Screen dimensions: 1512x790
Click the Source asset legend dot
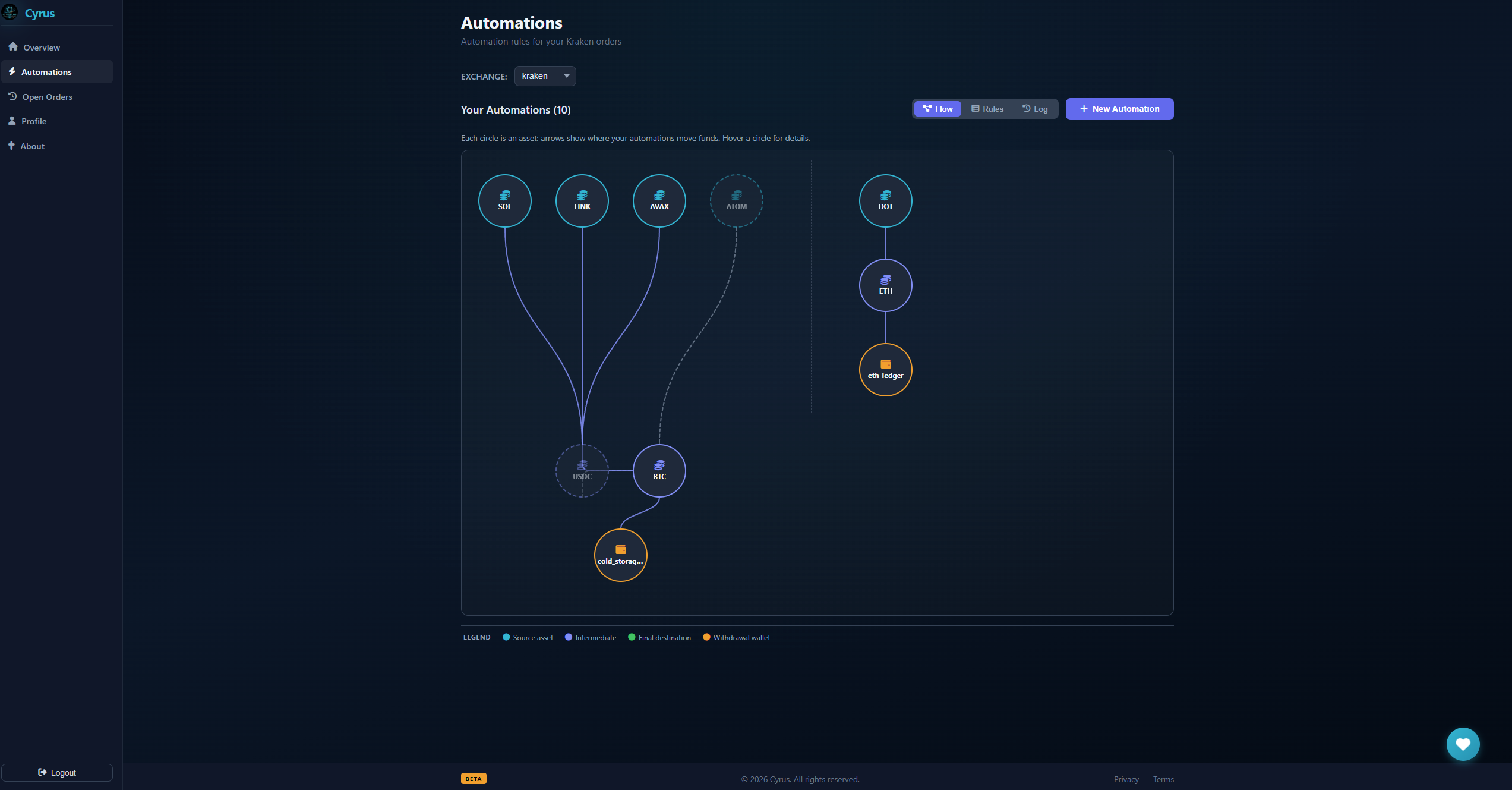tap(506, 637)
